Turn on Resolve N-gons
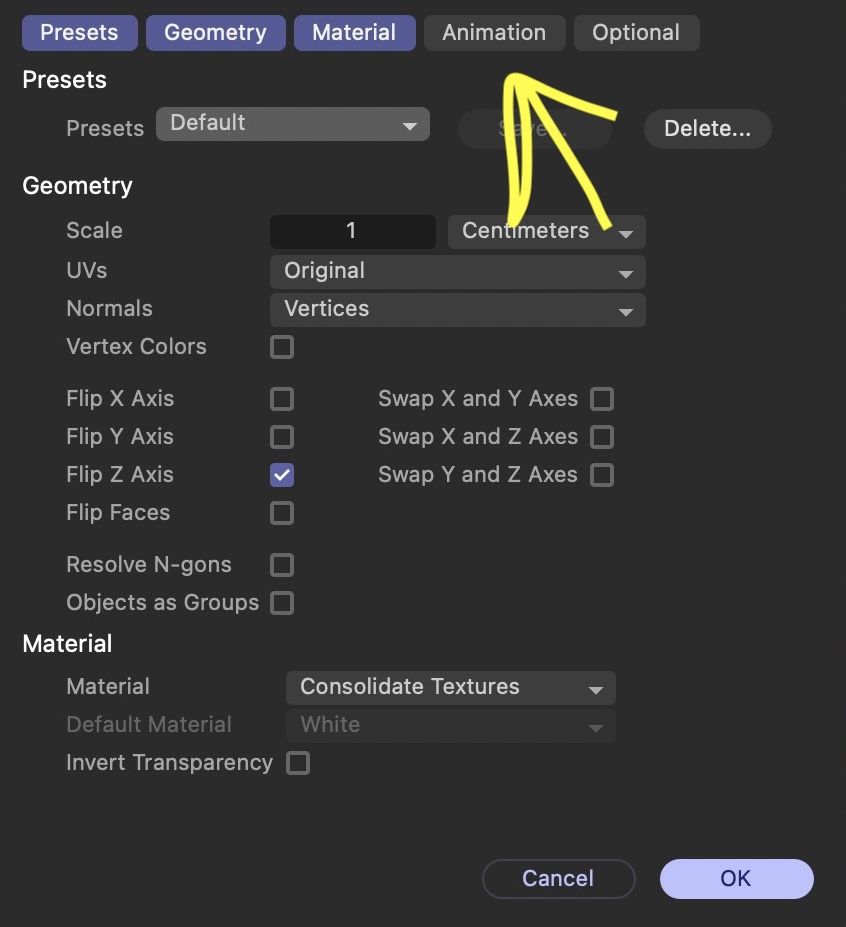This screenshot has height=927, width=846. point(282,565)
